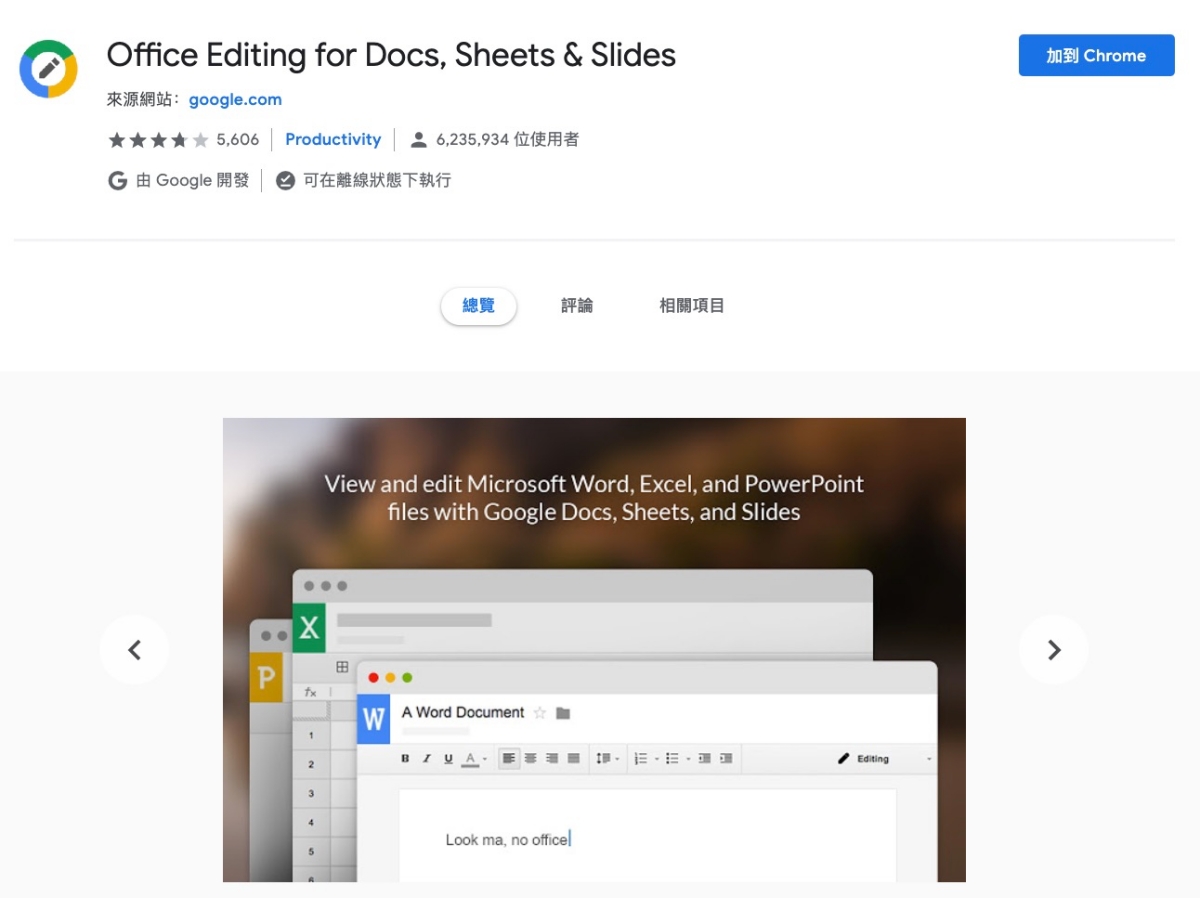Open the numbered list dropdown in preview
The image size is (1200, 898).
646,759
